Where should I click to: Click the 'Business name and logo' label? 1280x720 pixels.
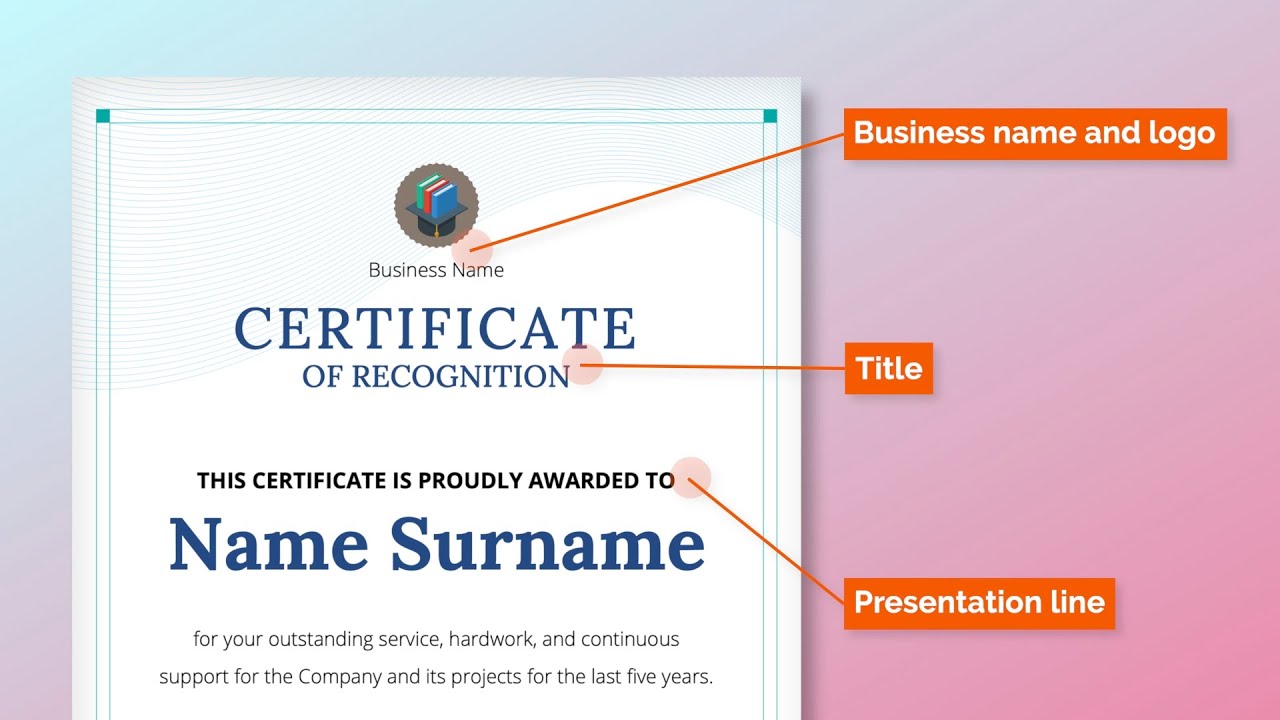[x=1035, y=134]
